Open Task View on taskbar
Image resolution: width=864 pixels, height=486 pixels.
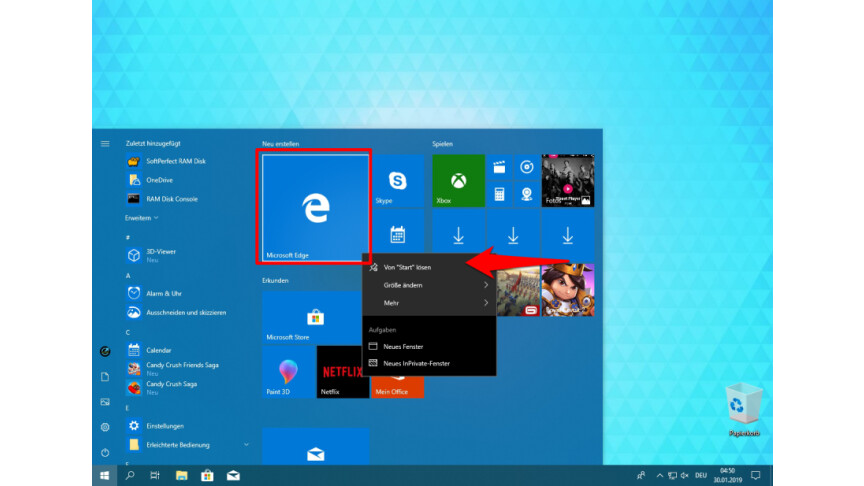[155, 476]
